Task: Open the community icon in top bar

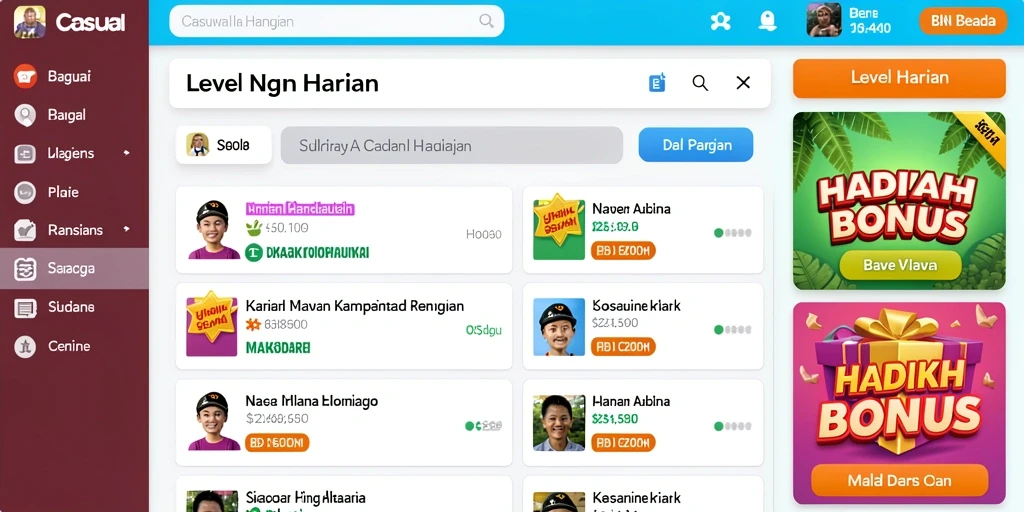Action: pos(720,21)
